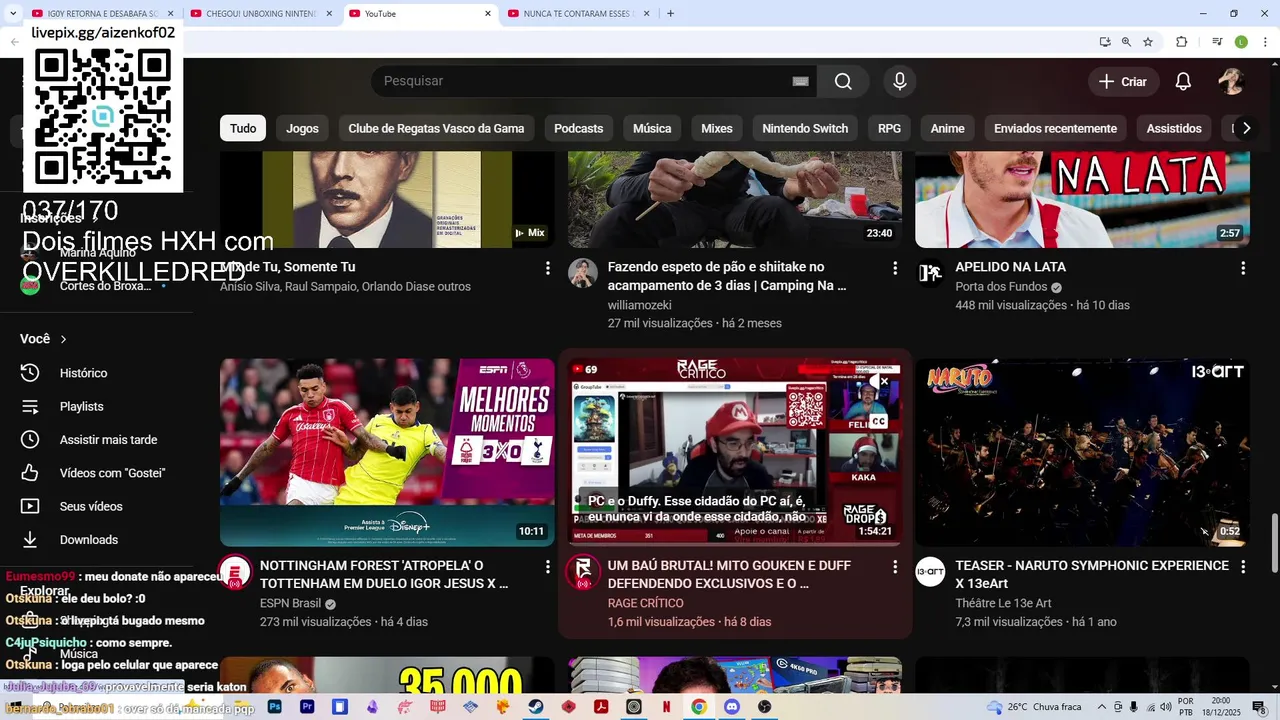Select the Tudo filter chip
Viewport: 1280px width, 720px height.
point(243,128)
